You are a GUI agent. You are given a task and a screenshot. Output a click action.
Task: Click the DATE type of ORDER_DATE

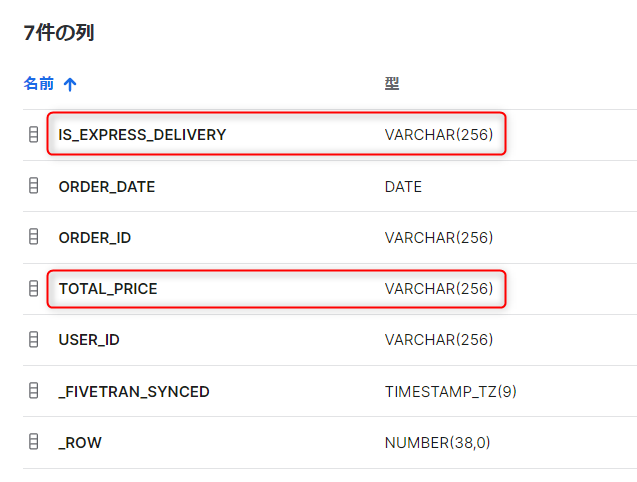coord(403,187)
